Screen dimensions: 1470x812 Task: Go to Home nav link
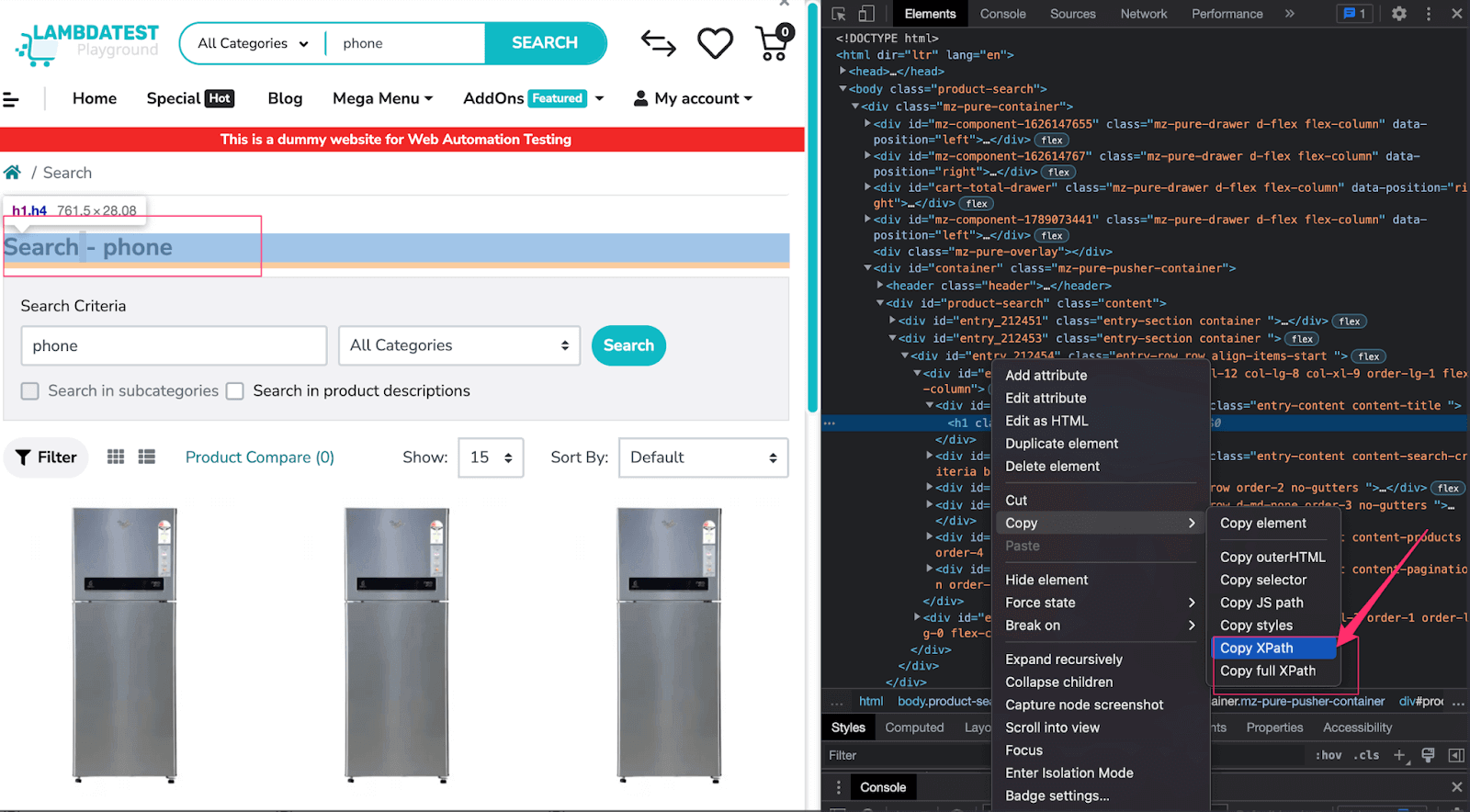(x=95, y=98)
